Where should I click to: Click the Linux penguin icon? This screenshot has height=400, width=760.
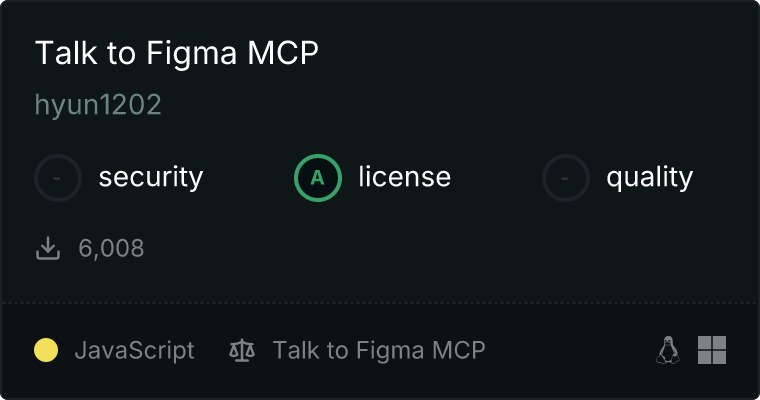click(x=667, y=350)
